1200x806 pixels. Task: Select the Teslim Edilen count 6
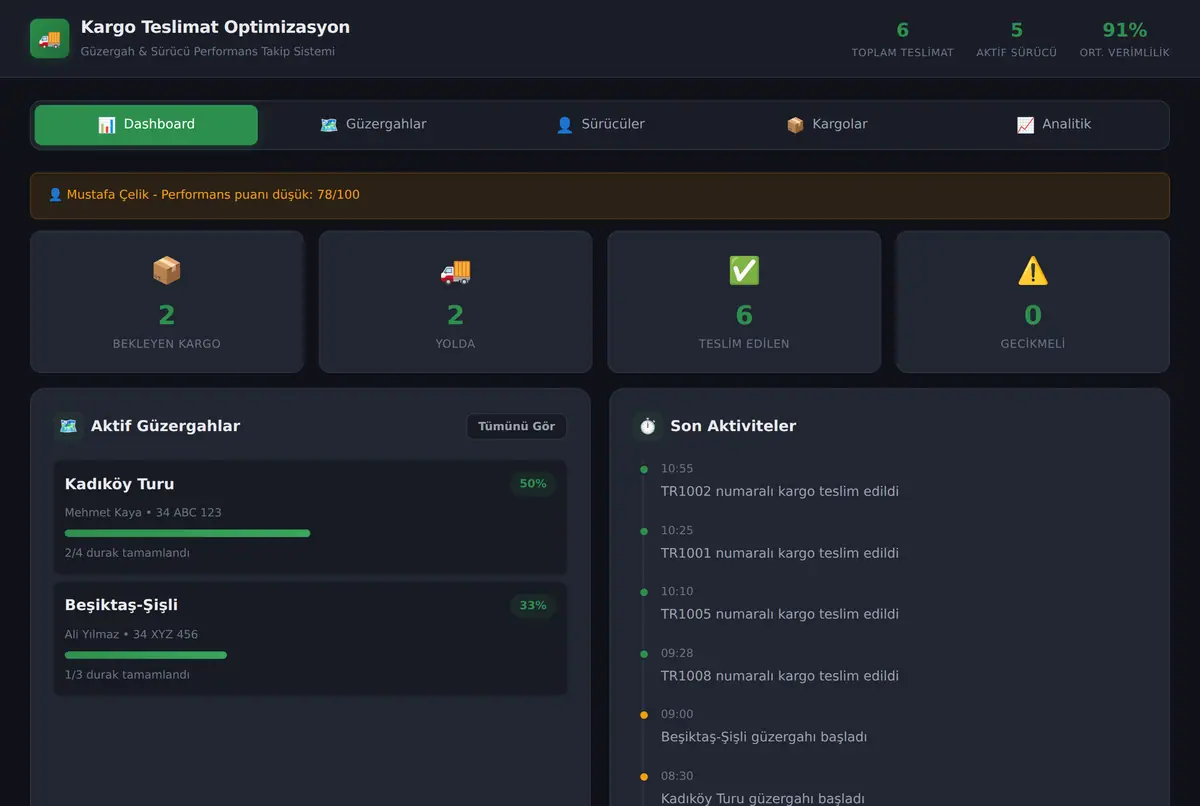(x=744, y=316)
